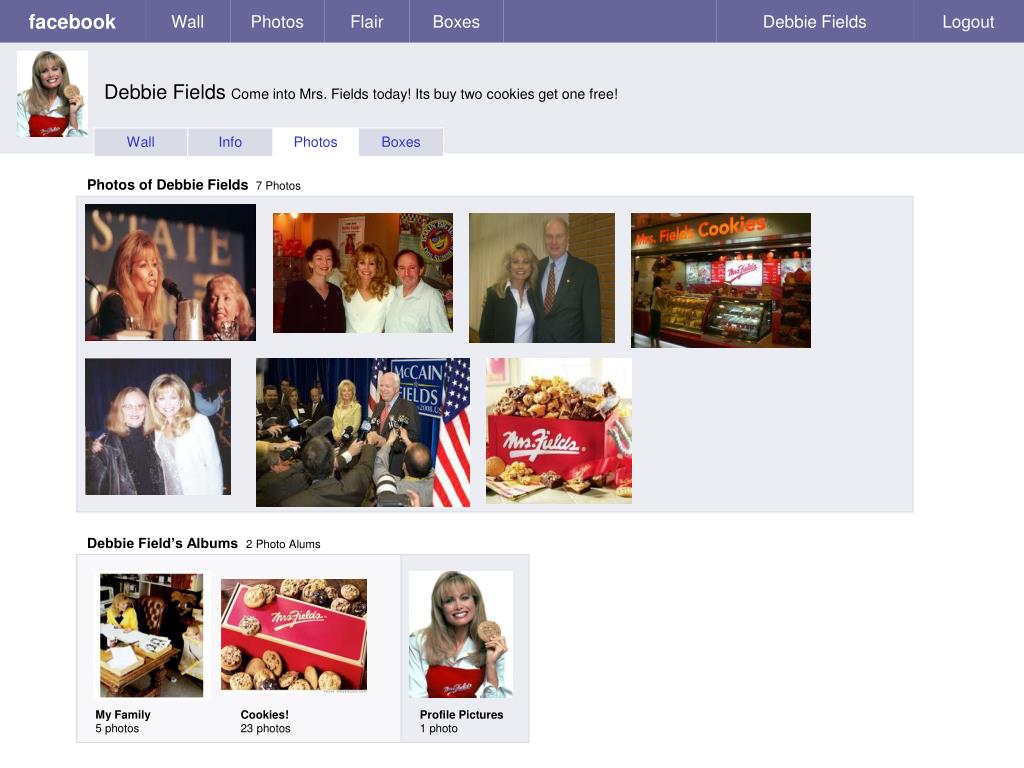Click the '5 photos' label
This screenshot has height=768, width=1024.
[x=118, y=728]
